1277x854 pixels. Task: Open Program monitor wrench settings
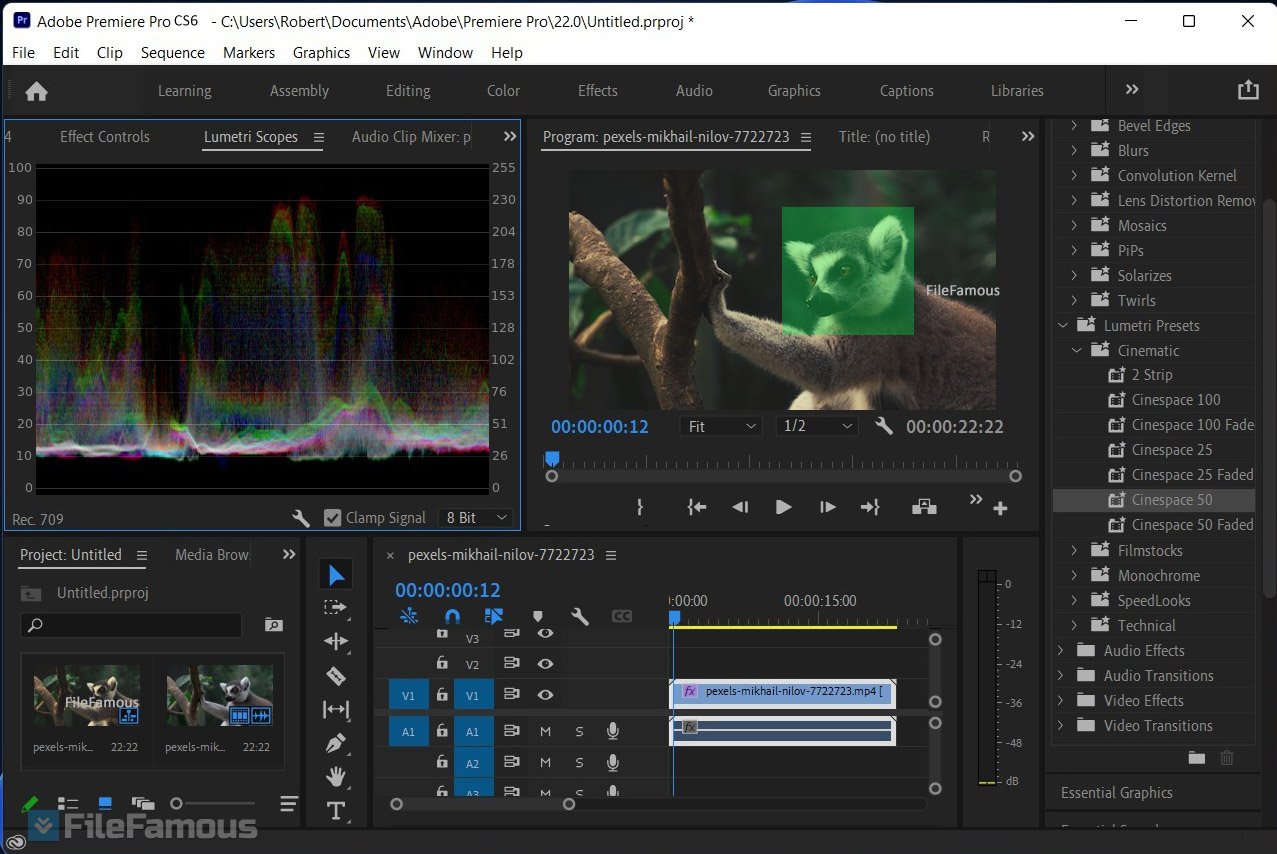(x=883, y=426)
